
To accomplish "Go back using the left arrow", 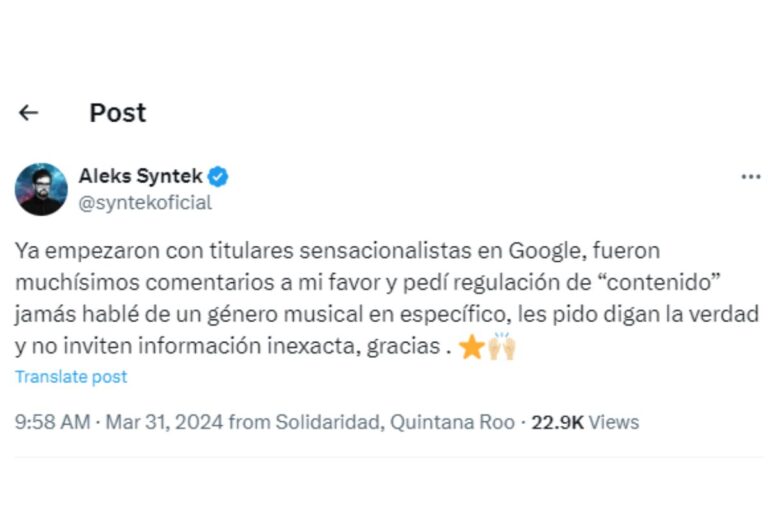I will pyautogui.click(x=28, y=113).
